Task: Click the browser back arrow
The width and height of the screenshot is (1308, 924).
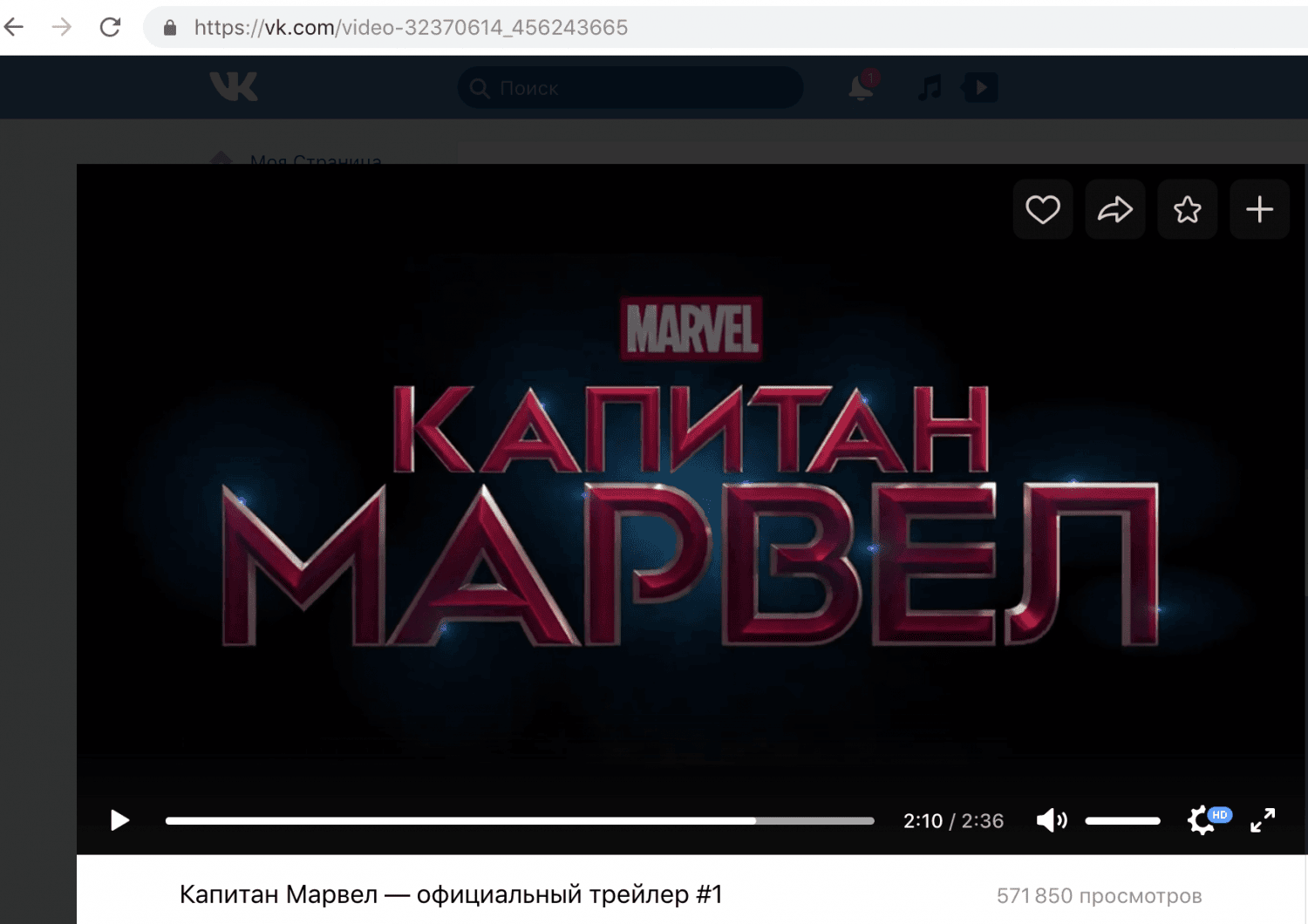Action: pyautogui.click(x=14, y=27)
